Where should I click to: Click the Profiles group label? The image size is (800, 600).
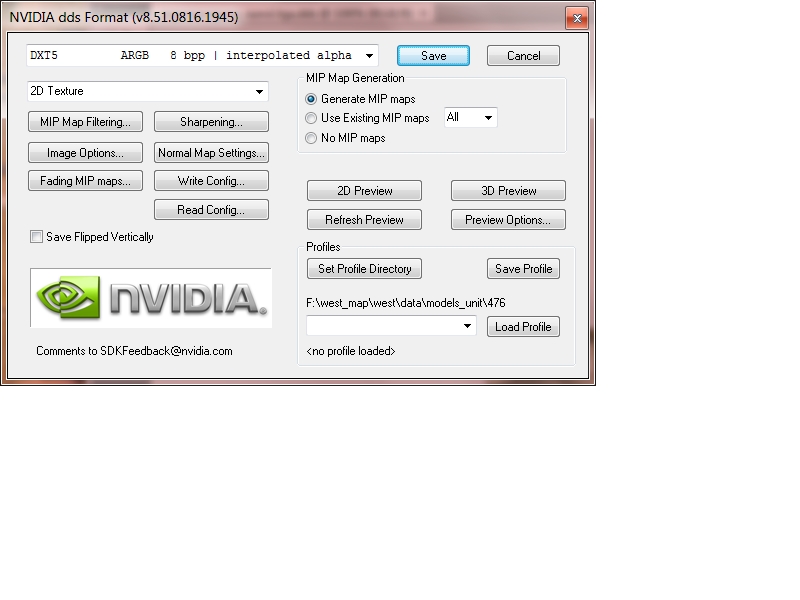(323, 247)
